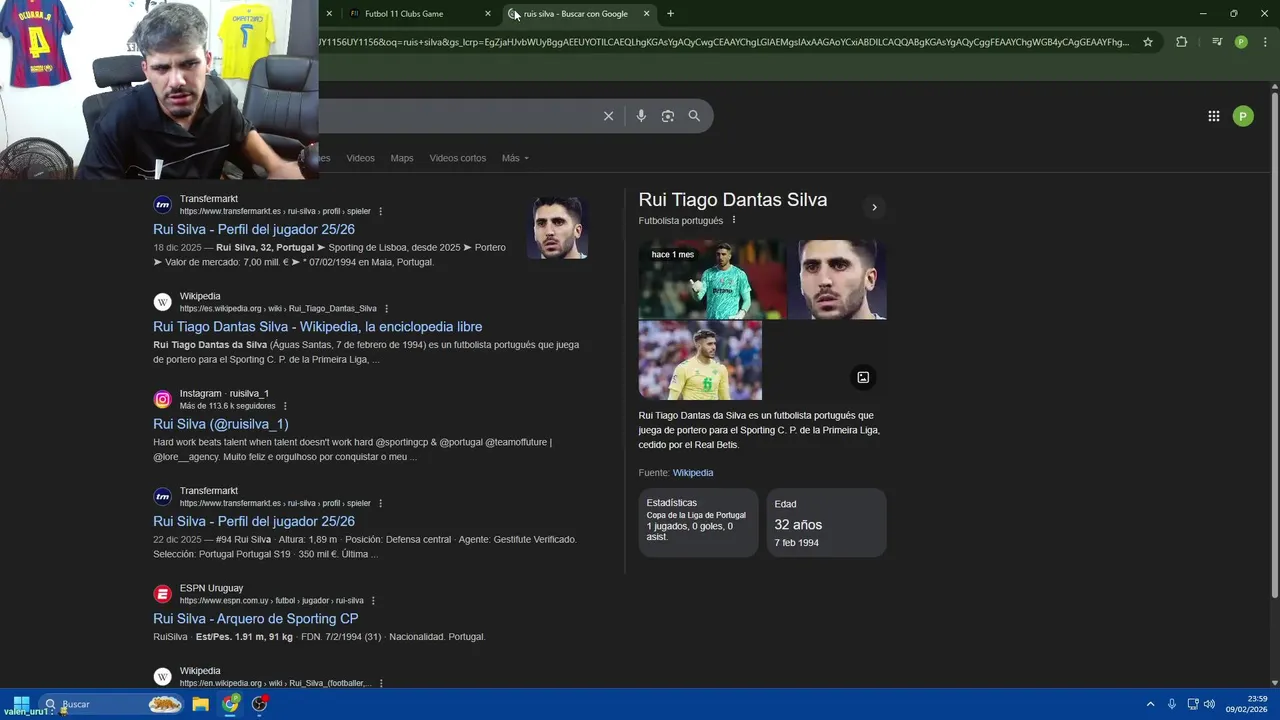Open the Google account avatar
This screenshot has width=1280, height=720.
tap(1243, 116)
